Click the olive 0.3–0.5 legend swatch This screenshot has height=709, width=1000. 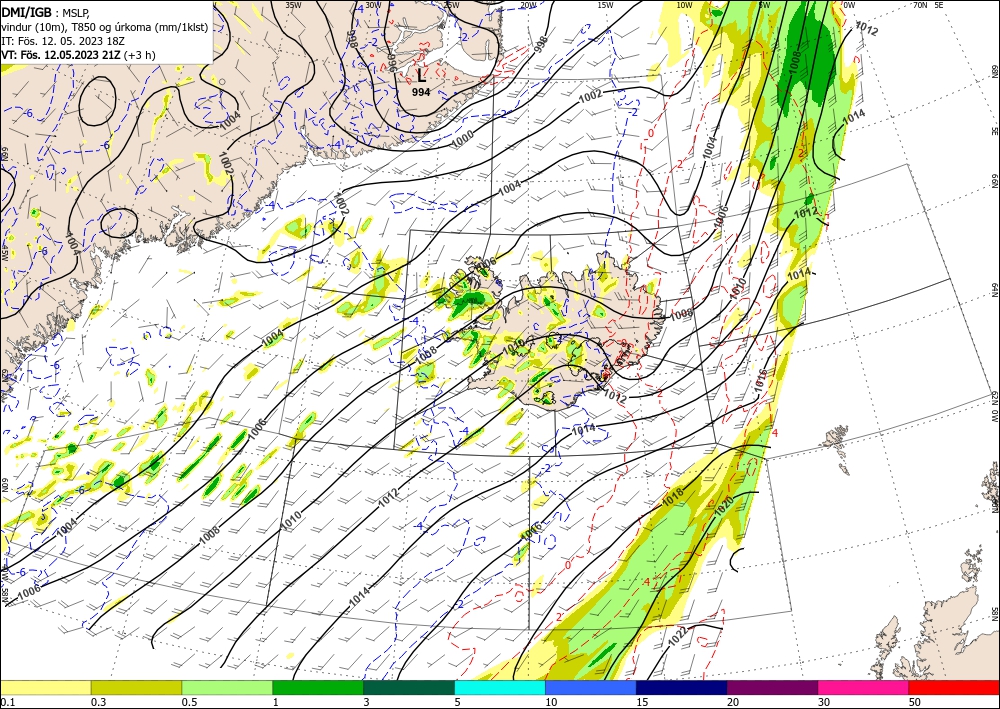(136, 688)
